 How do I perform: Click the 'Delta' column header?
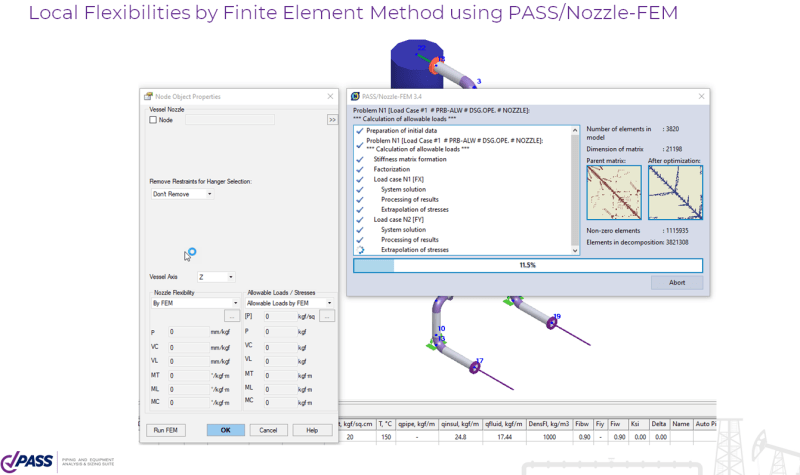point(659,424)
